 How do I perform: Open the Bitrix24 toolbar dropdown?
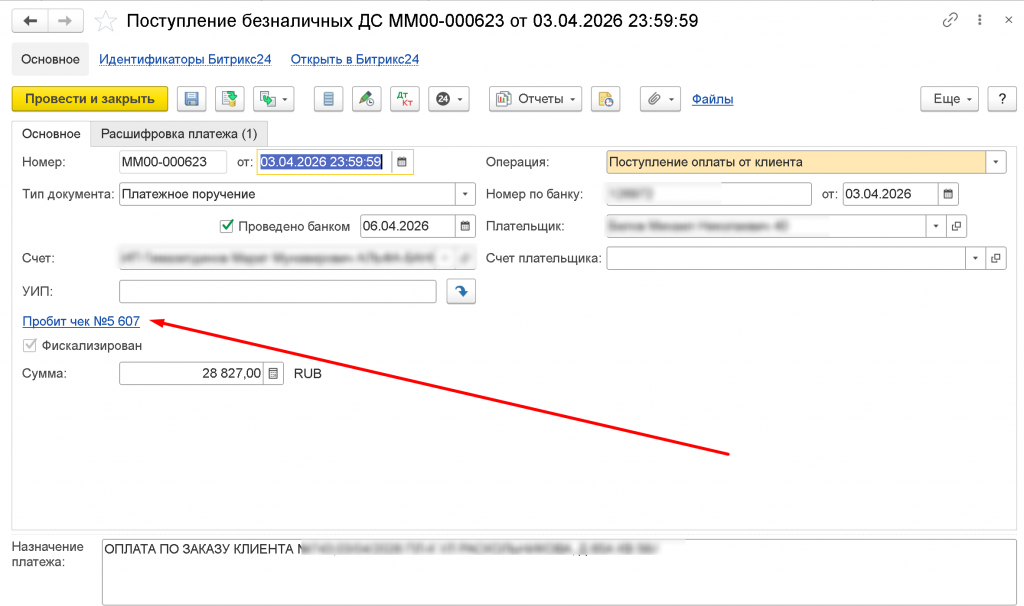point(449,99)
